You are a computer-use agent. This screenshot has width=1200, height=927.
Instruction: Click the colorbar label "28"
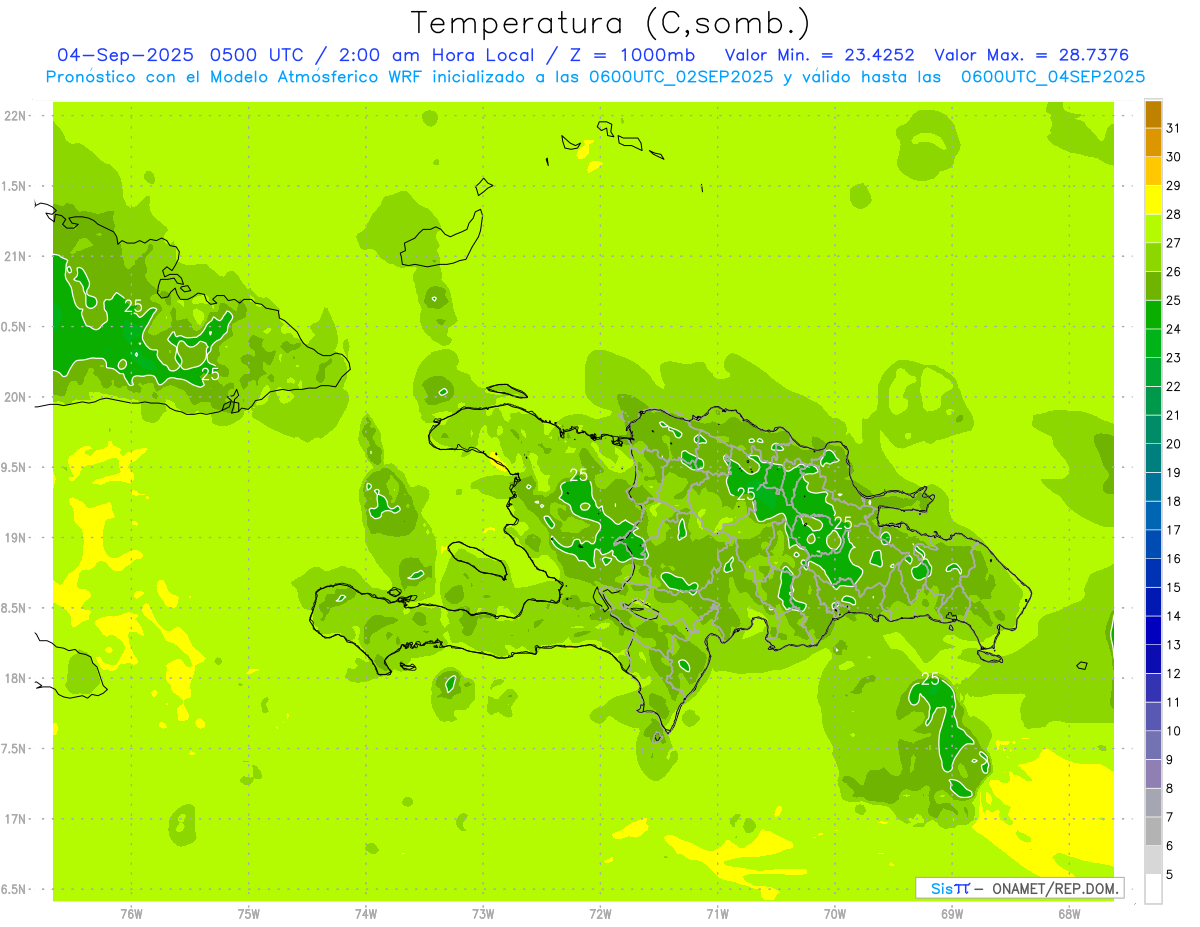1174,214
